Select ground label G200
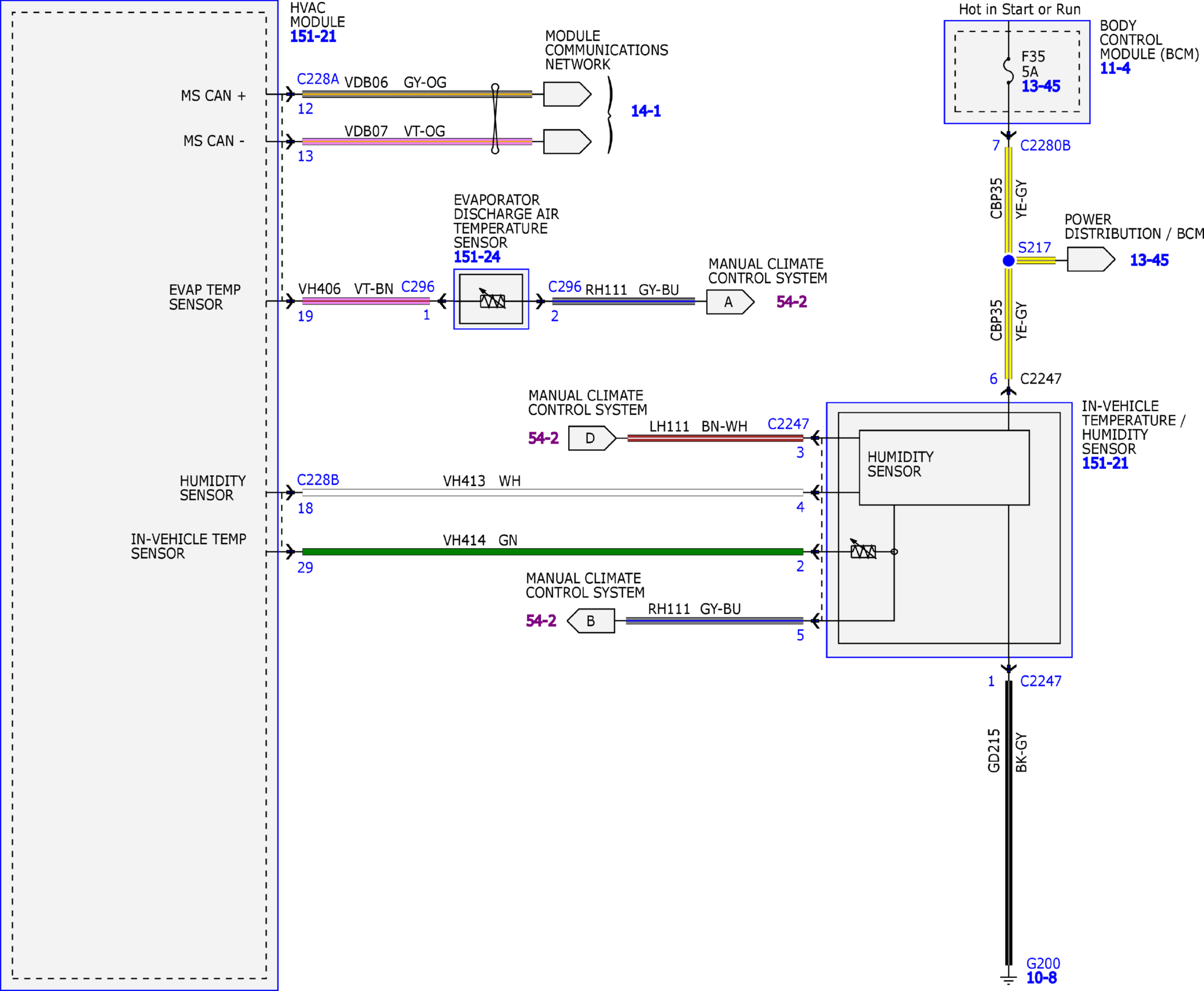Screen dimensions: 1204x991 click(1043, 964)
